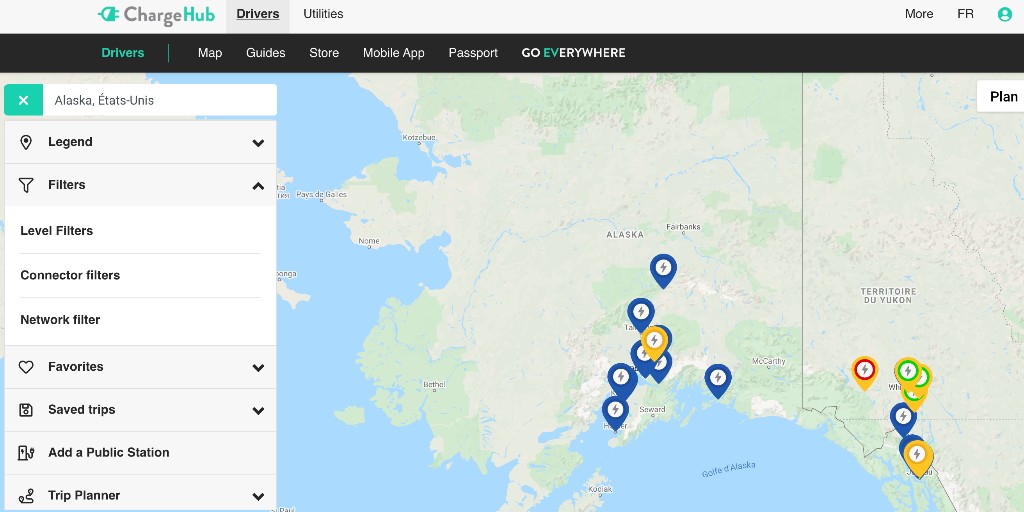Click the Filters funnel icon
The height and width of the screenshot is (512, 1024).
click(26, 185)
